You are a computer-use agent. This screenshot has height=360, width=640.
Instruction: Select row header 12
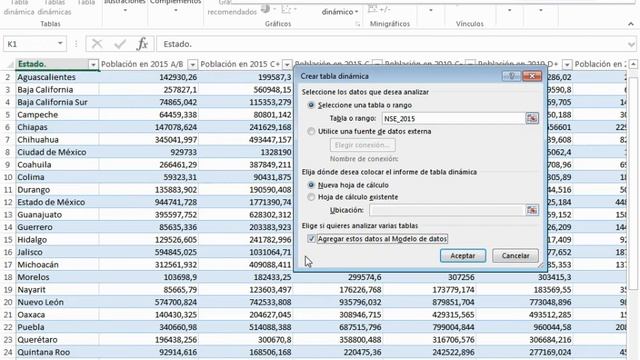coord(8,202)
